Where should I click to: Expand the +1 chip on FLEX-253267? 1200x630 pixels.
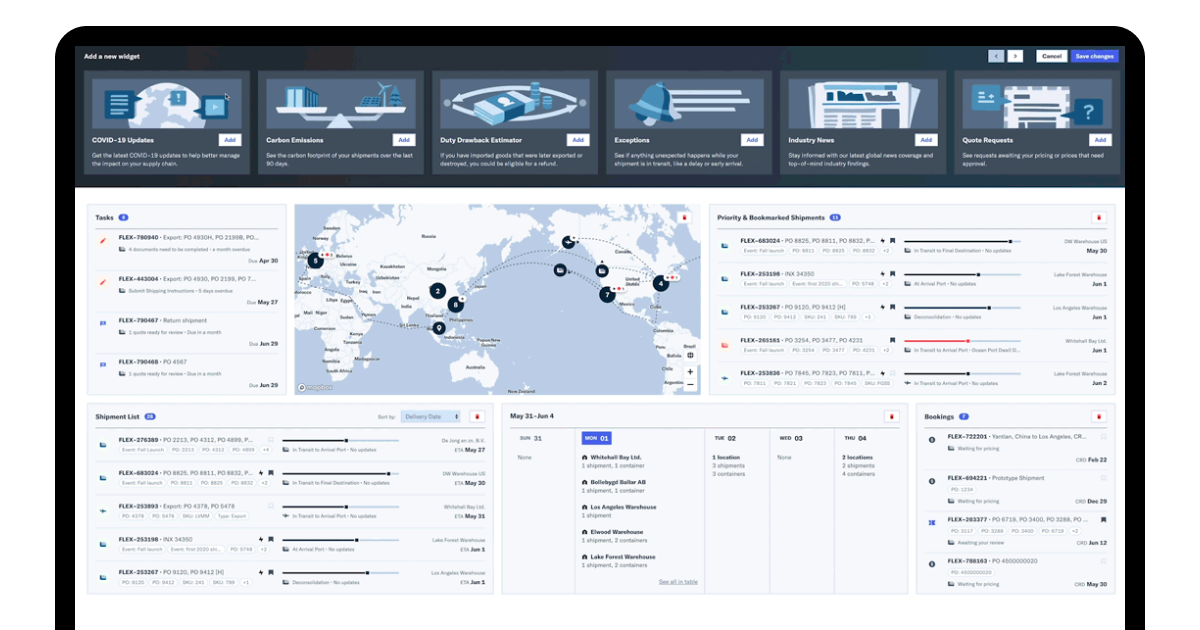point(246,583)
